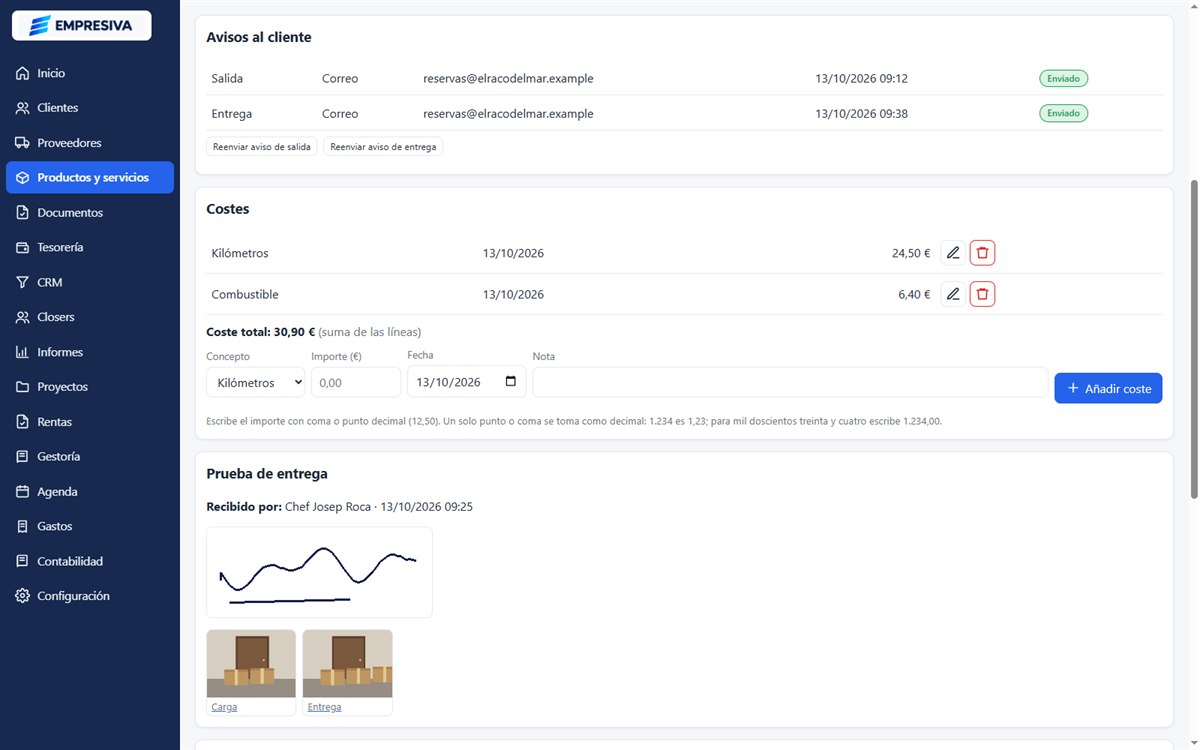Screen dimensions: 1200x750
Task: Click the 13/10/2026 09:12 timestamp
Action: tap(861, 78)
